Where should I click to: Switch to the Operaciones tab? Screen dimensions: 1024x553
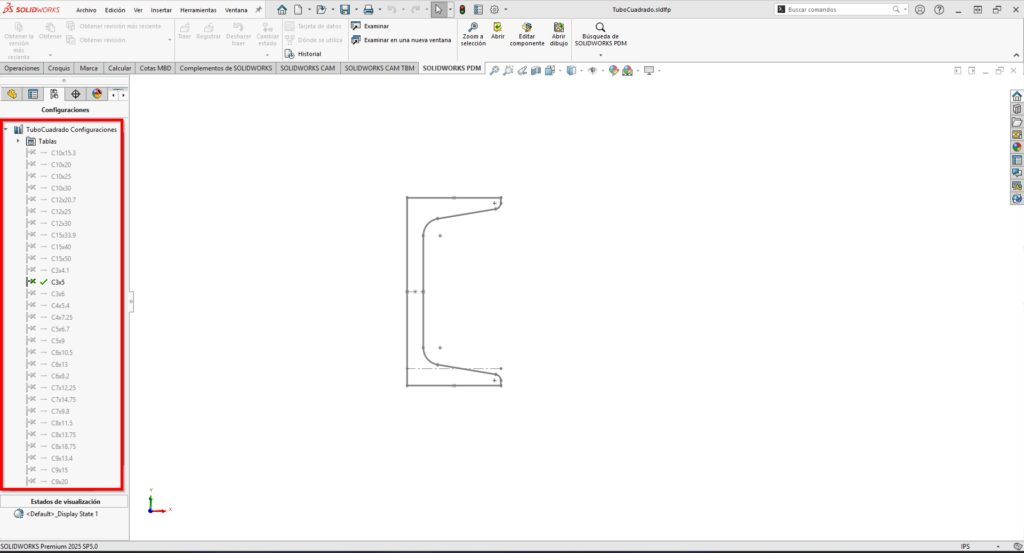(22, 68)
